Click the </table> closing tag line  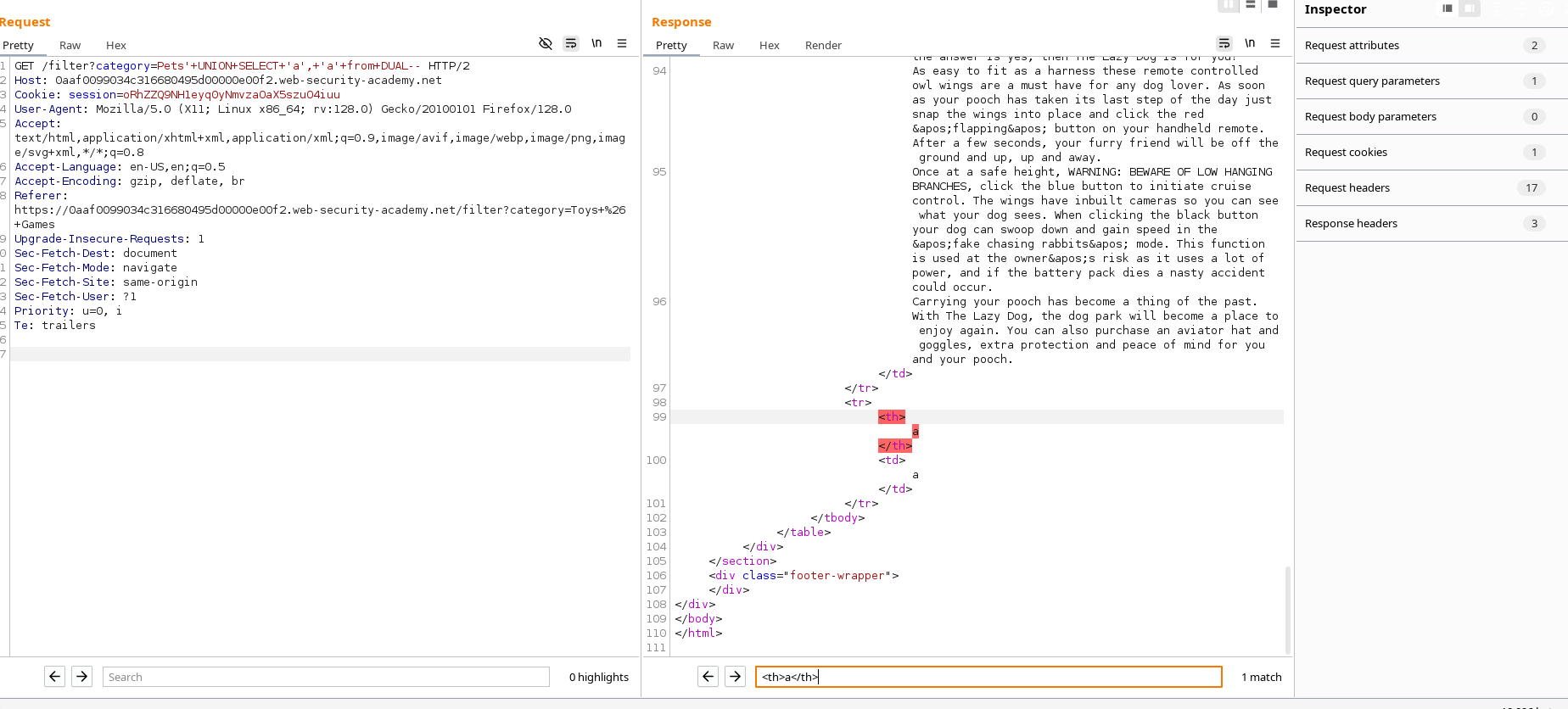point(804,532)
